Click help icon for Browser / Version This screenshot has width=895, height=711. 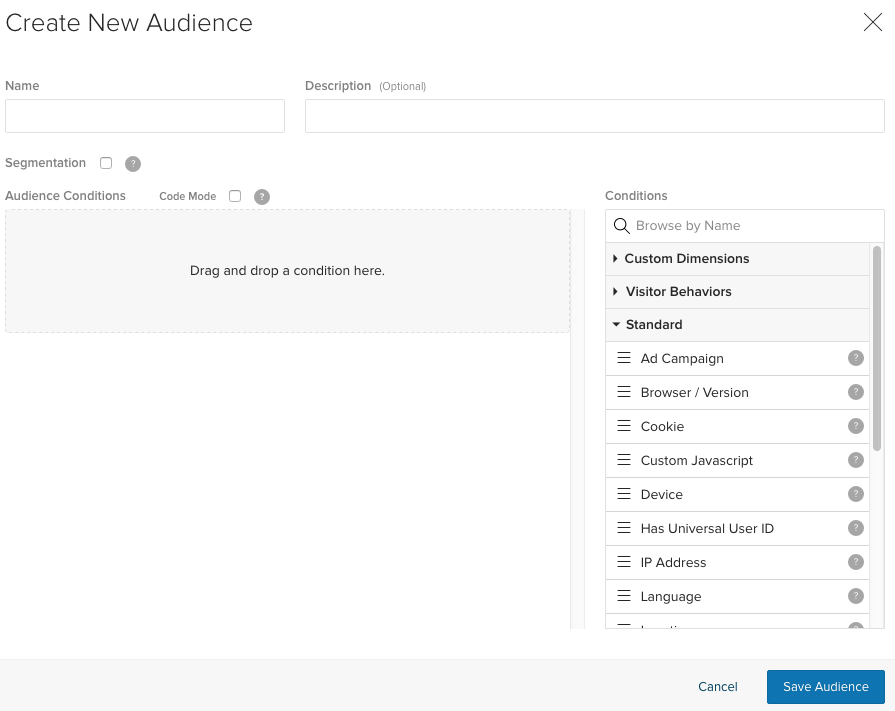pos(855,392)
